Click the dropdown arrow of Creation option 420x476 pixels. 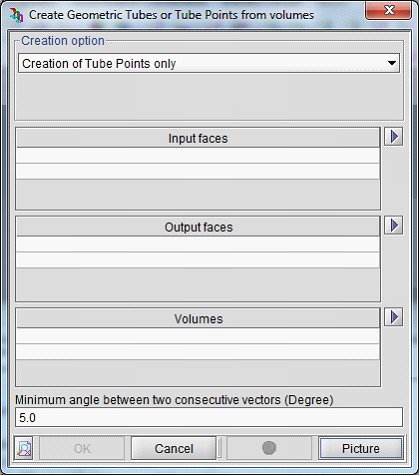(x=392, y=63)
